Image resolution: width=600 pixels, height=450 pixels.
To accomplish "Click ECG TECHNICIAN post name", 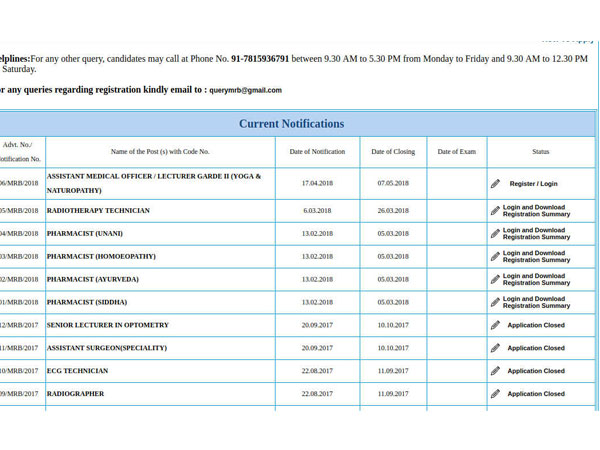I will 77,371.
